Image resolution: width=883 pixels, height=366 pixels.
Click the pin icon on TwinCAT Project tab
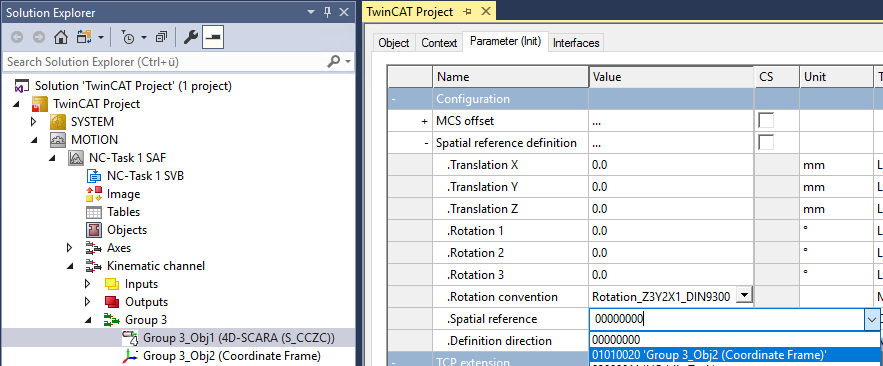[467, 11]
